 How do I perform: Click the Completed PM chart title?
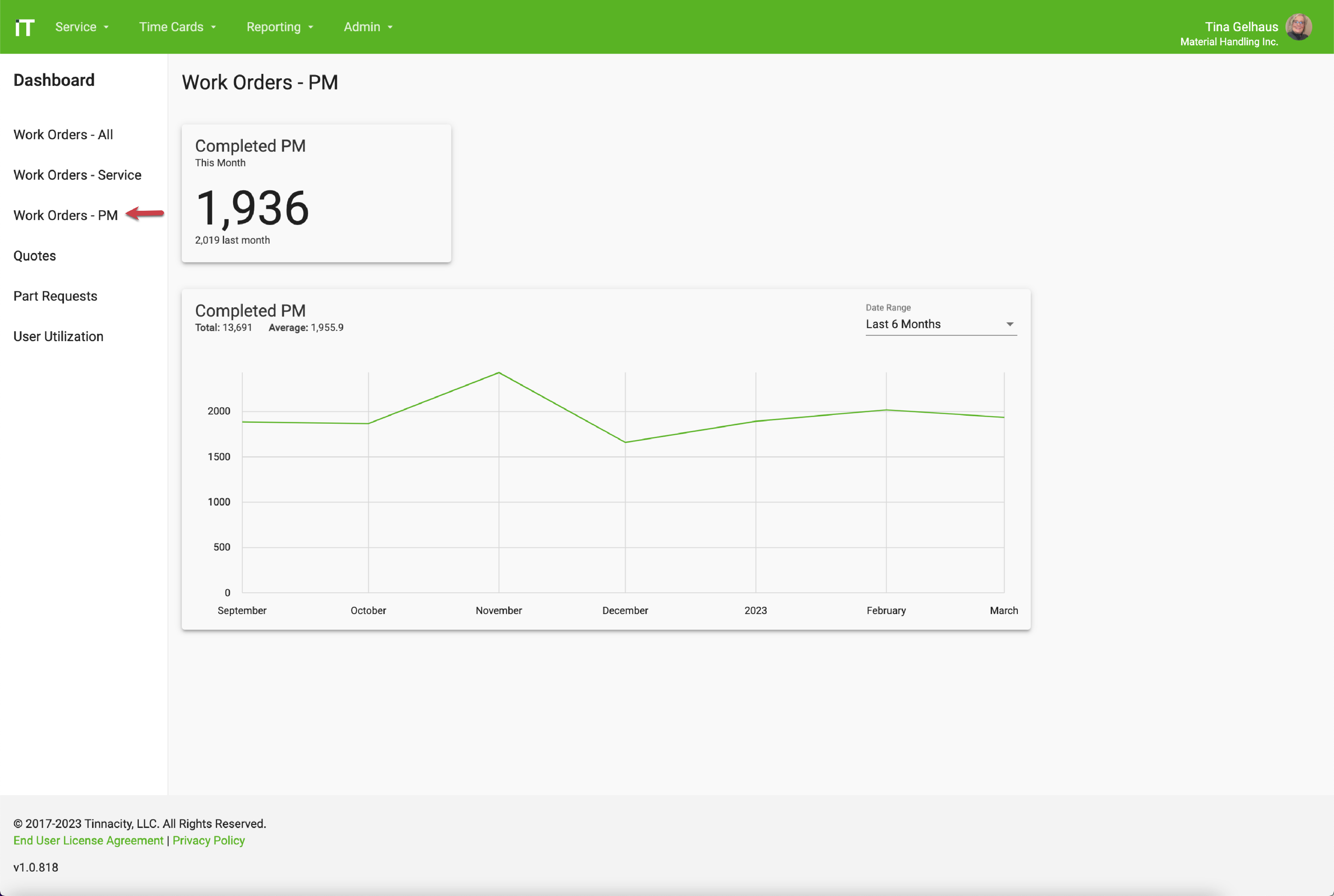(250, 310)
